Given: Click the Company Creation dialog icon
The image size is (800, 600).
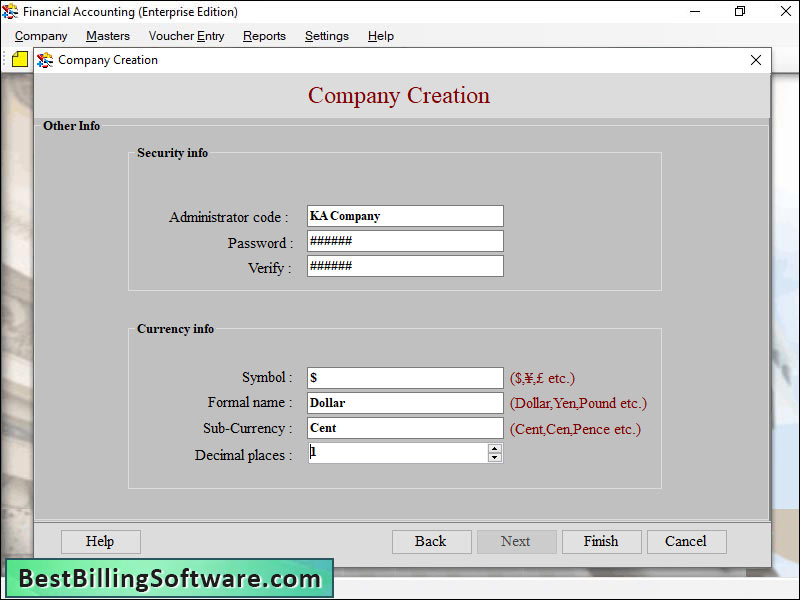Looking at the screenshot, I should pos(44,60).
